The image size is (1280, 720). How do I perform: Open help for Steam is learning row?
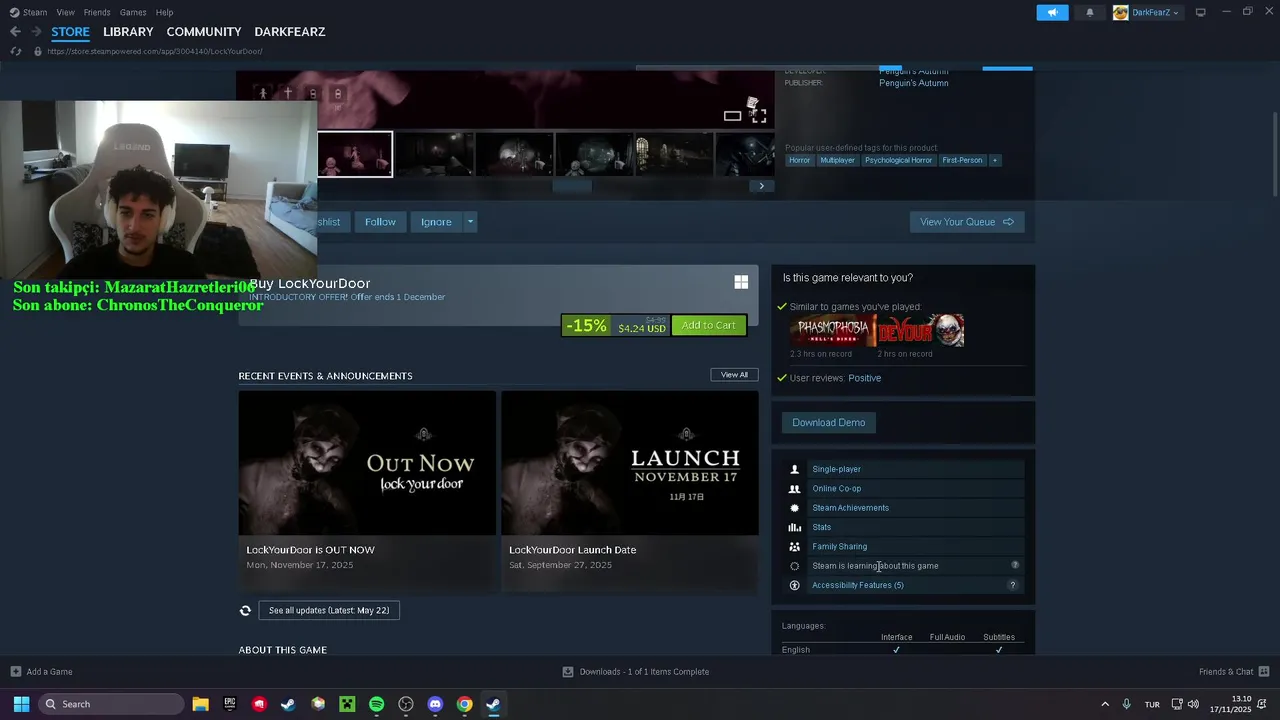click(x=1015, y=566)
